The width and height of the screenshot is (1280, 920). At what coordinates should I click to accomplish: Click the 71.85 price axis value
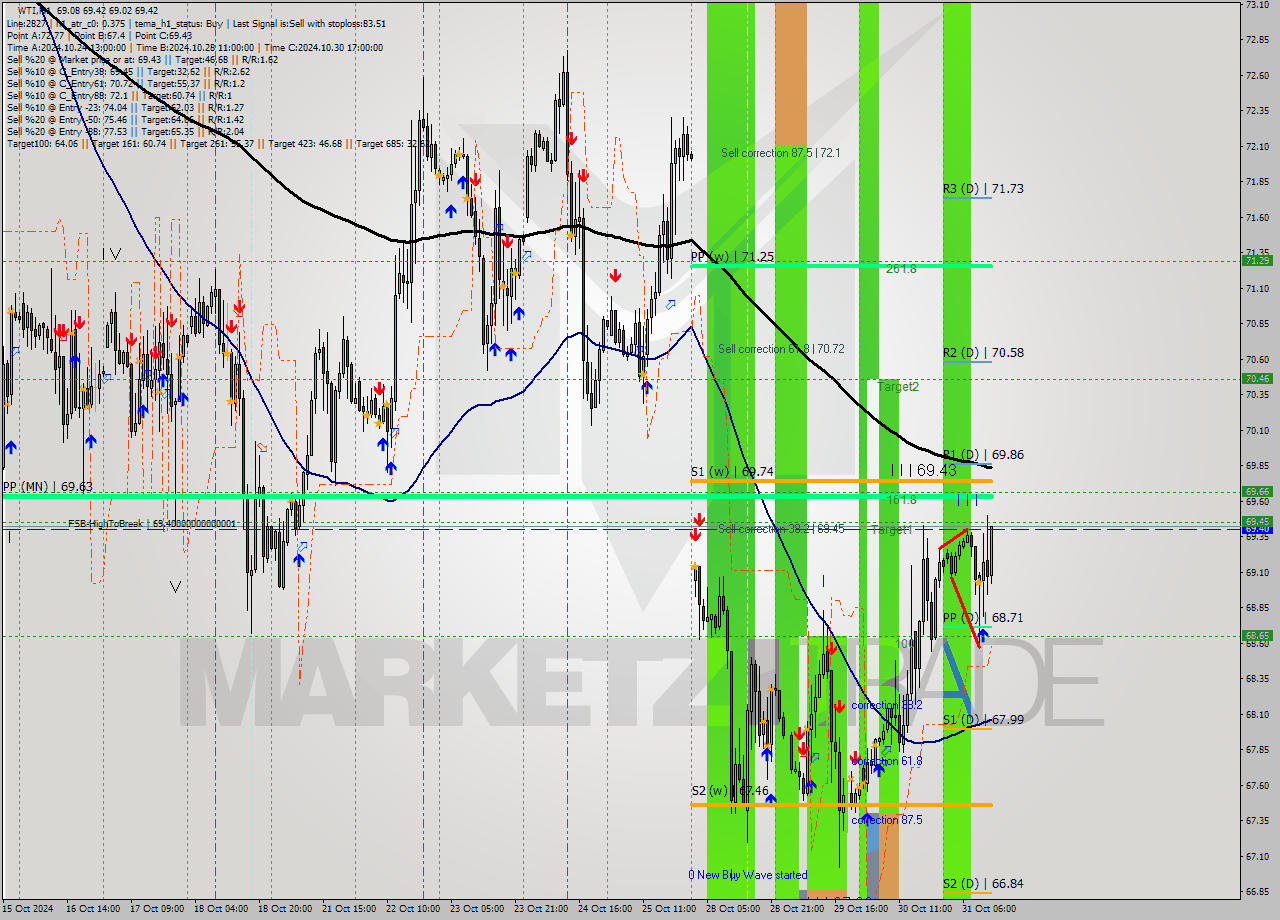click(1257, 182)
